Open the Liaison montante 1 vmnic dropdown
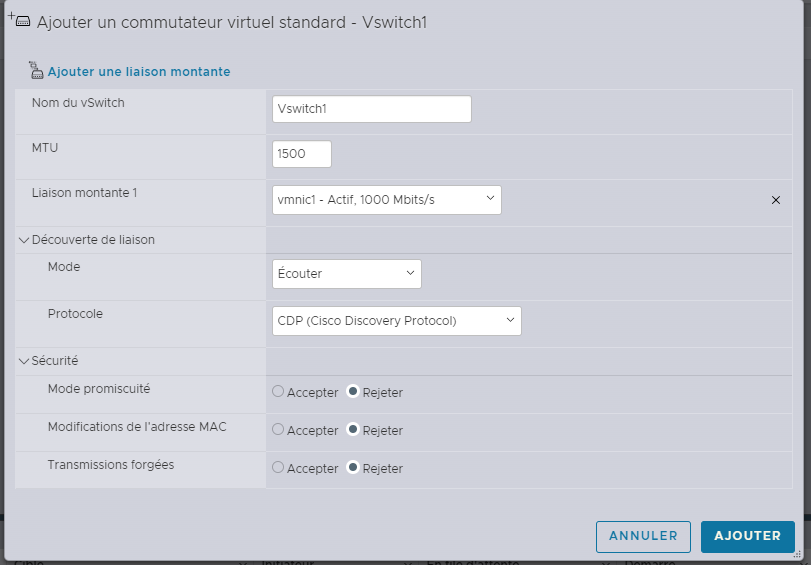The image size is (811, 565). 386,200
